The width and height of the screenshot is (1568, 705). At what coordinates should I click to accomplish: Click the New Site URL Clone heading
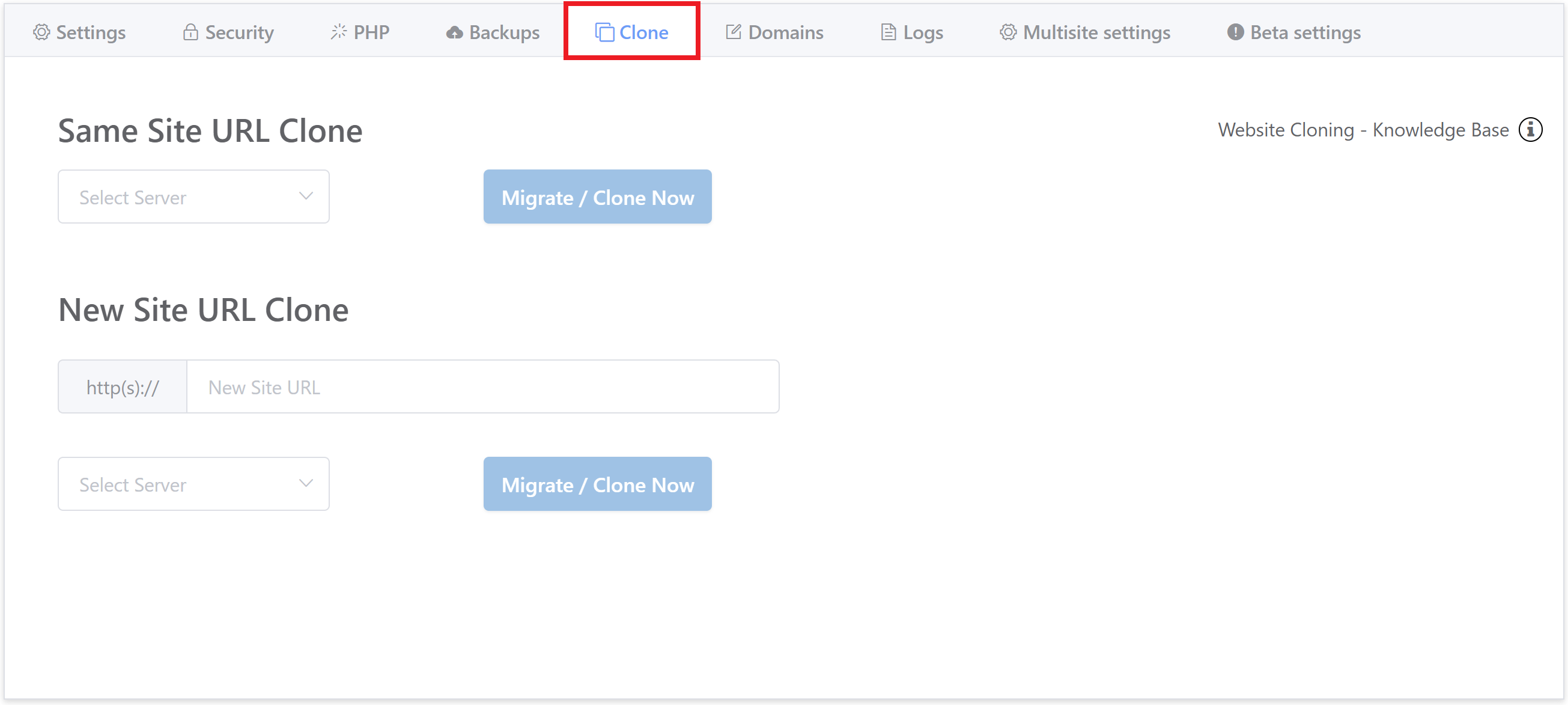pos(203,310)
